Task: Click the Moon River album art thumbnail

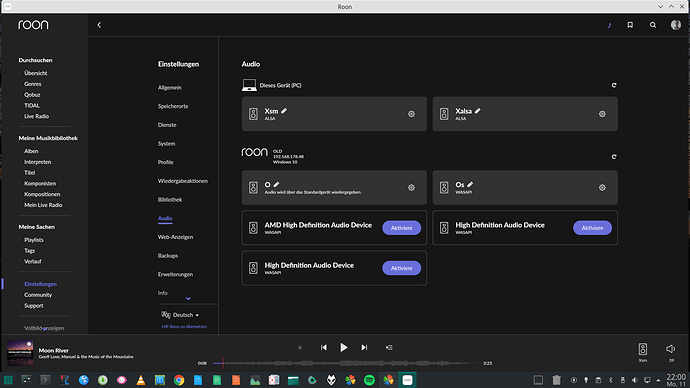Action: [20, 352]
